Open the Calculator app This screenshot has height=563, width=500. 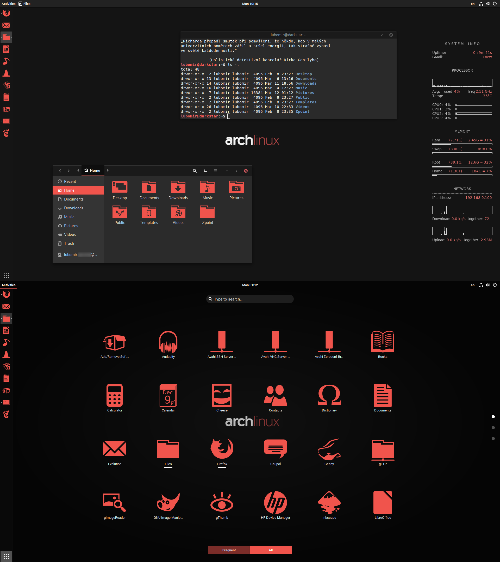115,397
